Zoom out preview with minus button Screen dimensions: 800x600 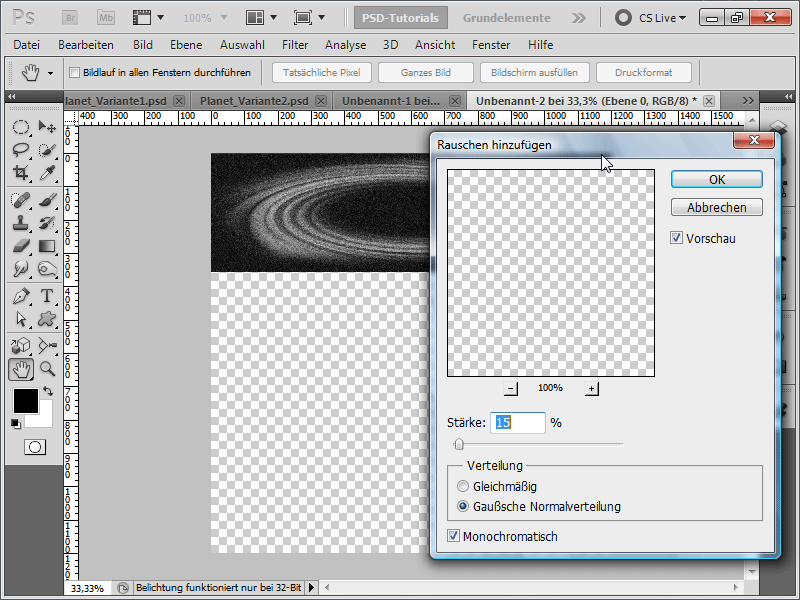[x=510, y=389]
